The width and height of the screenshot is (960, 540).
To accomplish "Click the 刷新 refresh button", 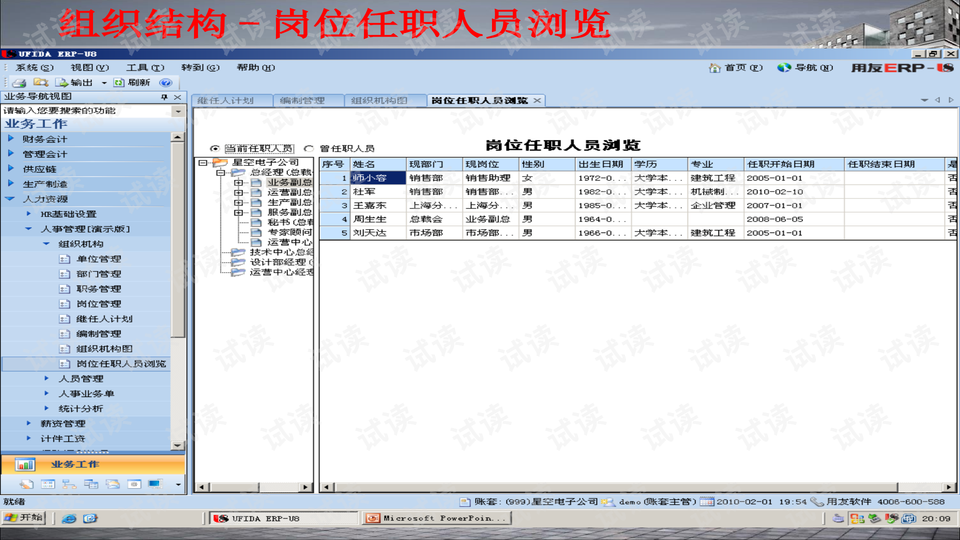I will coord(132,83).
